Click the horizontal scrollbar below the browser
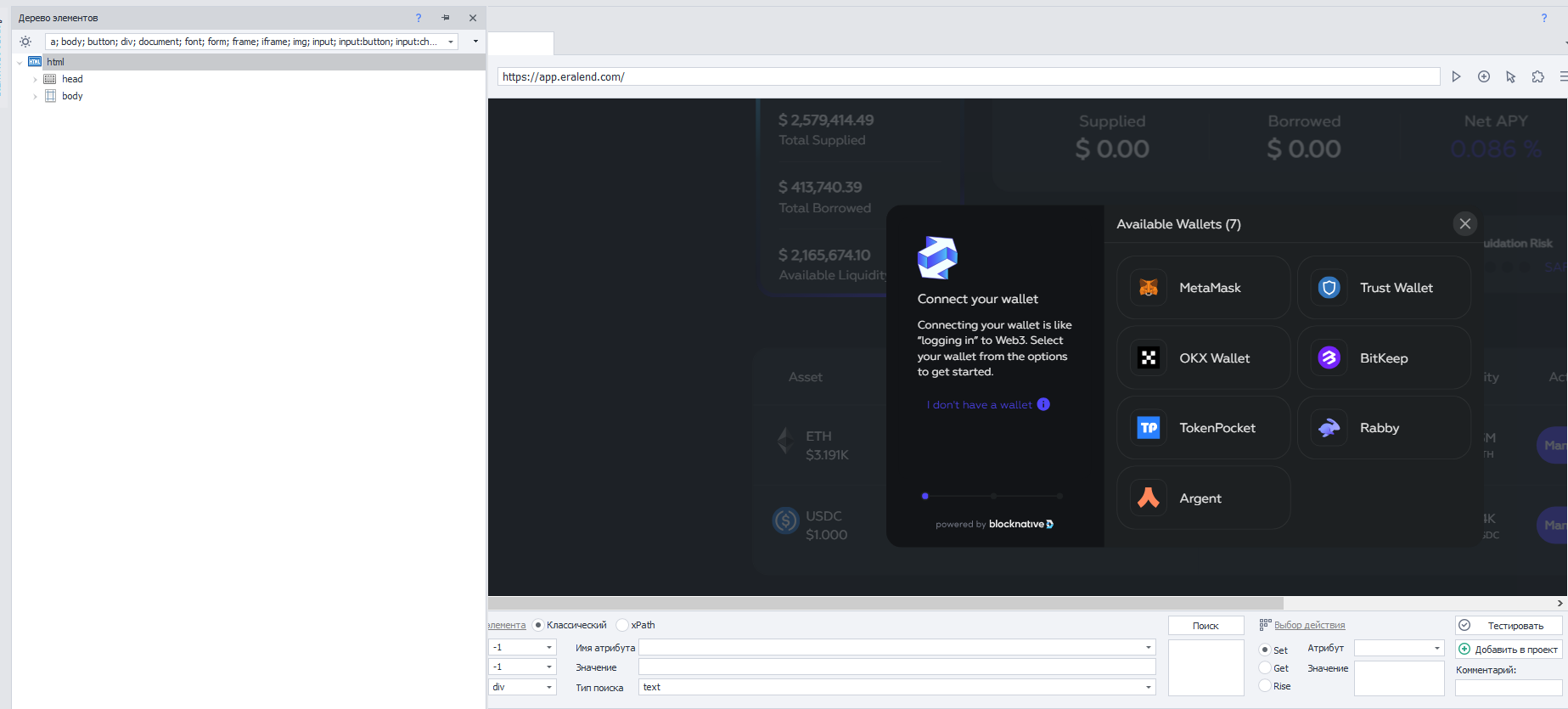1568x709 pixels. pos(885,603)
